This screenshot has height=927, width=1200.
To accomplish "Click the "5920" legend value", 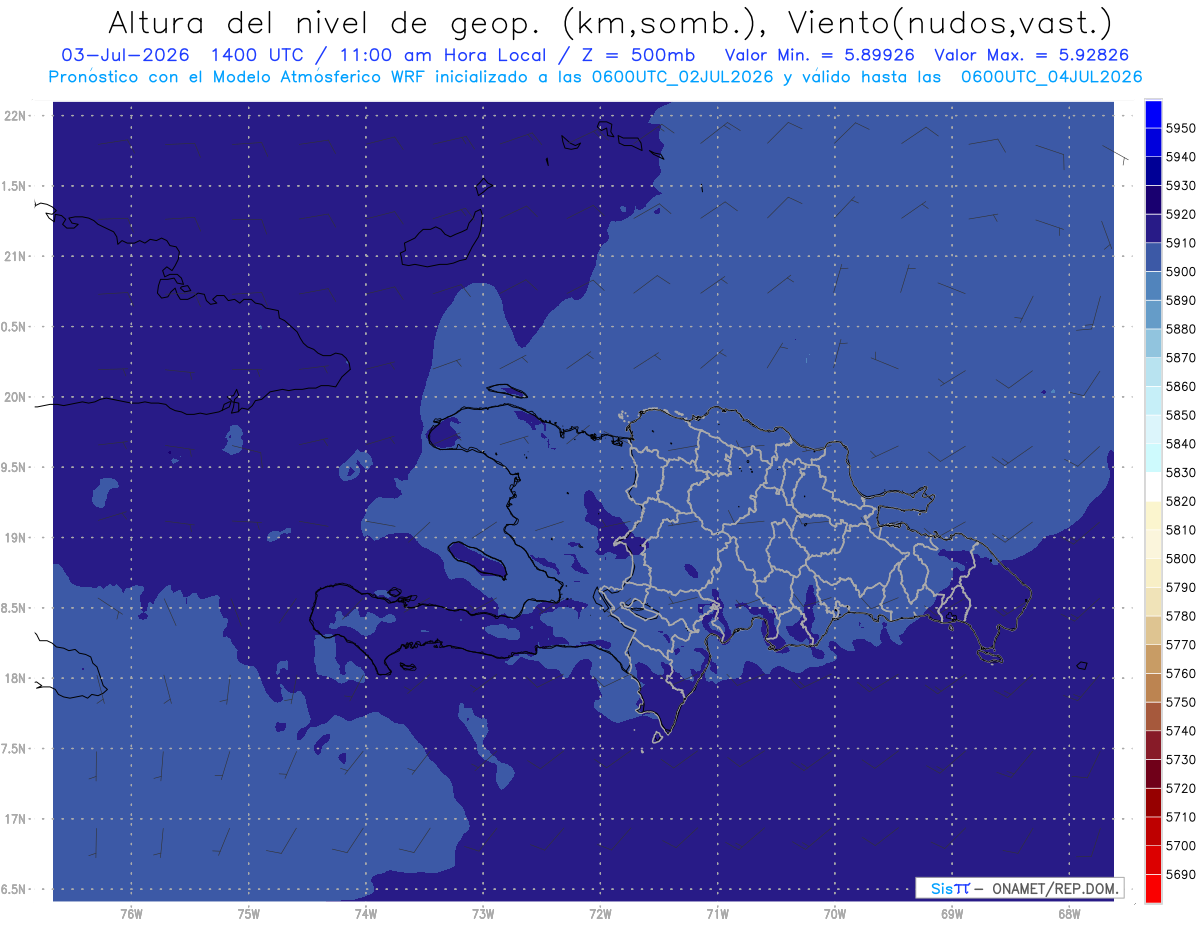I will click(x=1181, y=215).
